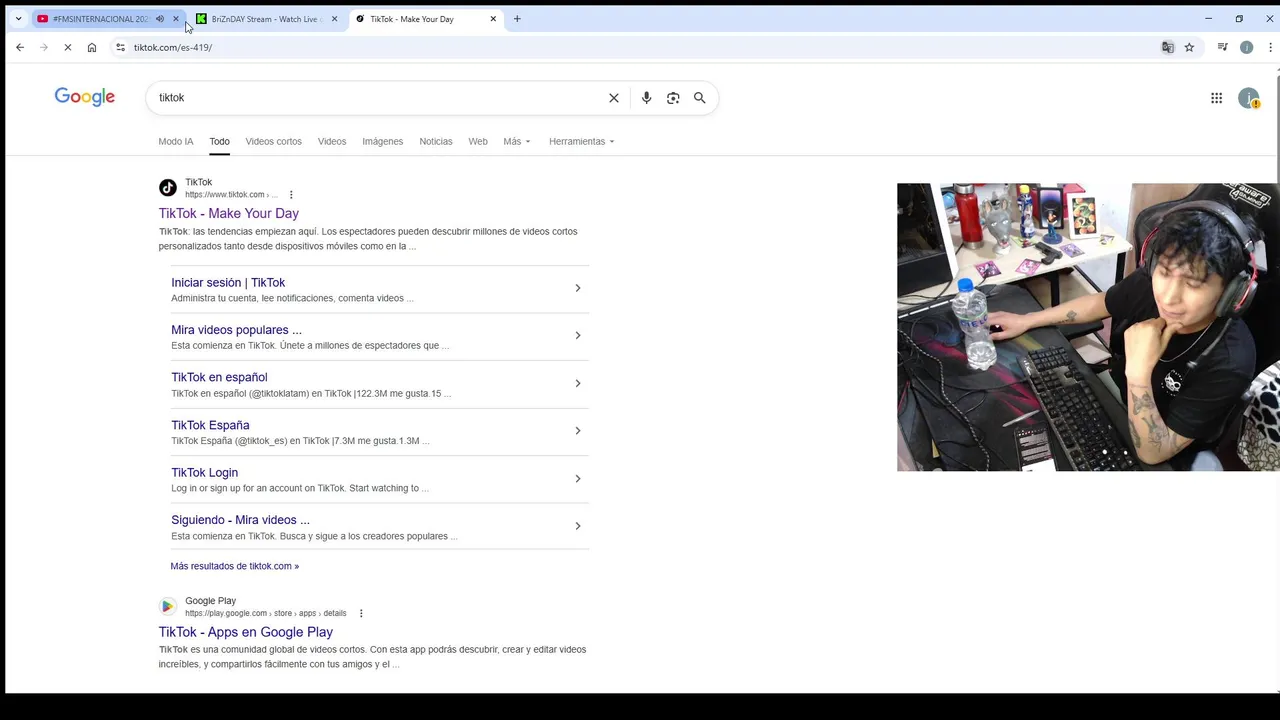1280x720 pixels.
Task: Open the Chrome profile avatar
Action: [x=1246, y=47]
